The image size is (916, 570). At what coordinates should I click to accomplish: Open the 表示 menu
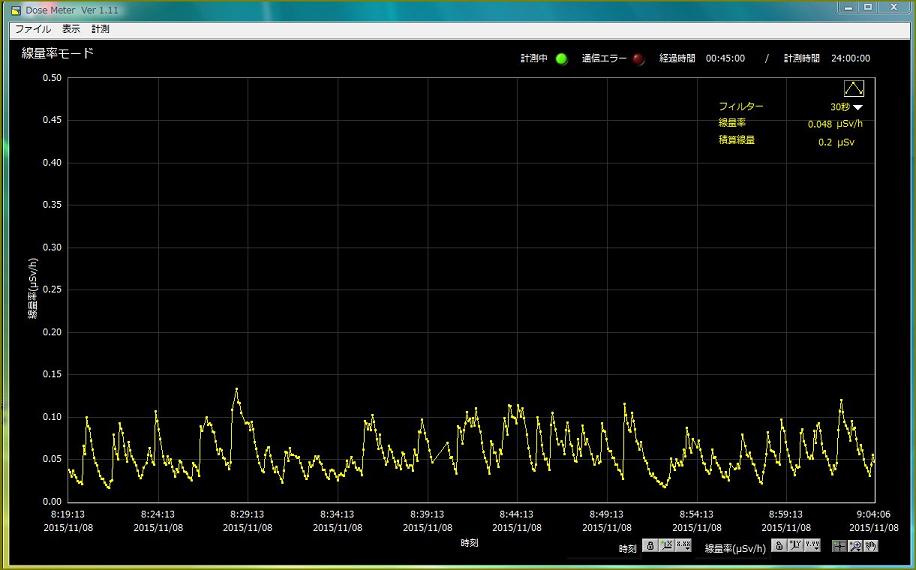pos(71,29)
